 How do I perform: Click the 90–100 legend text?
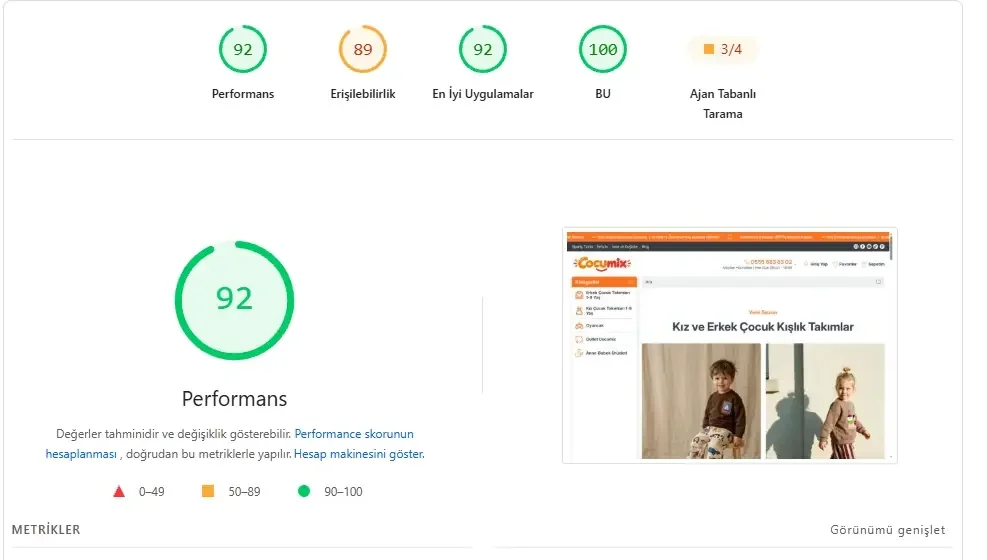[343, 491]
